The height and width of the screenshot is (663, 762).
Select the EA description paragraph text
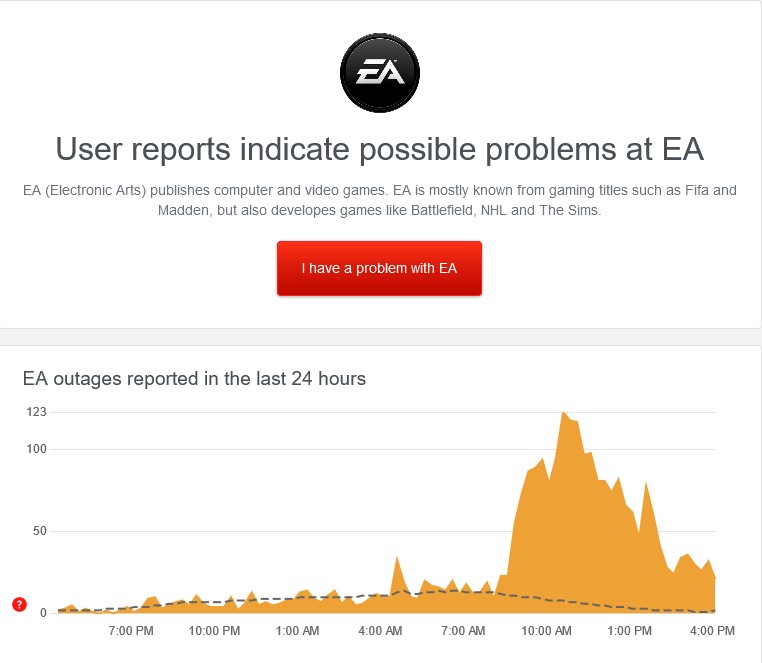[x=380, y=200]
